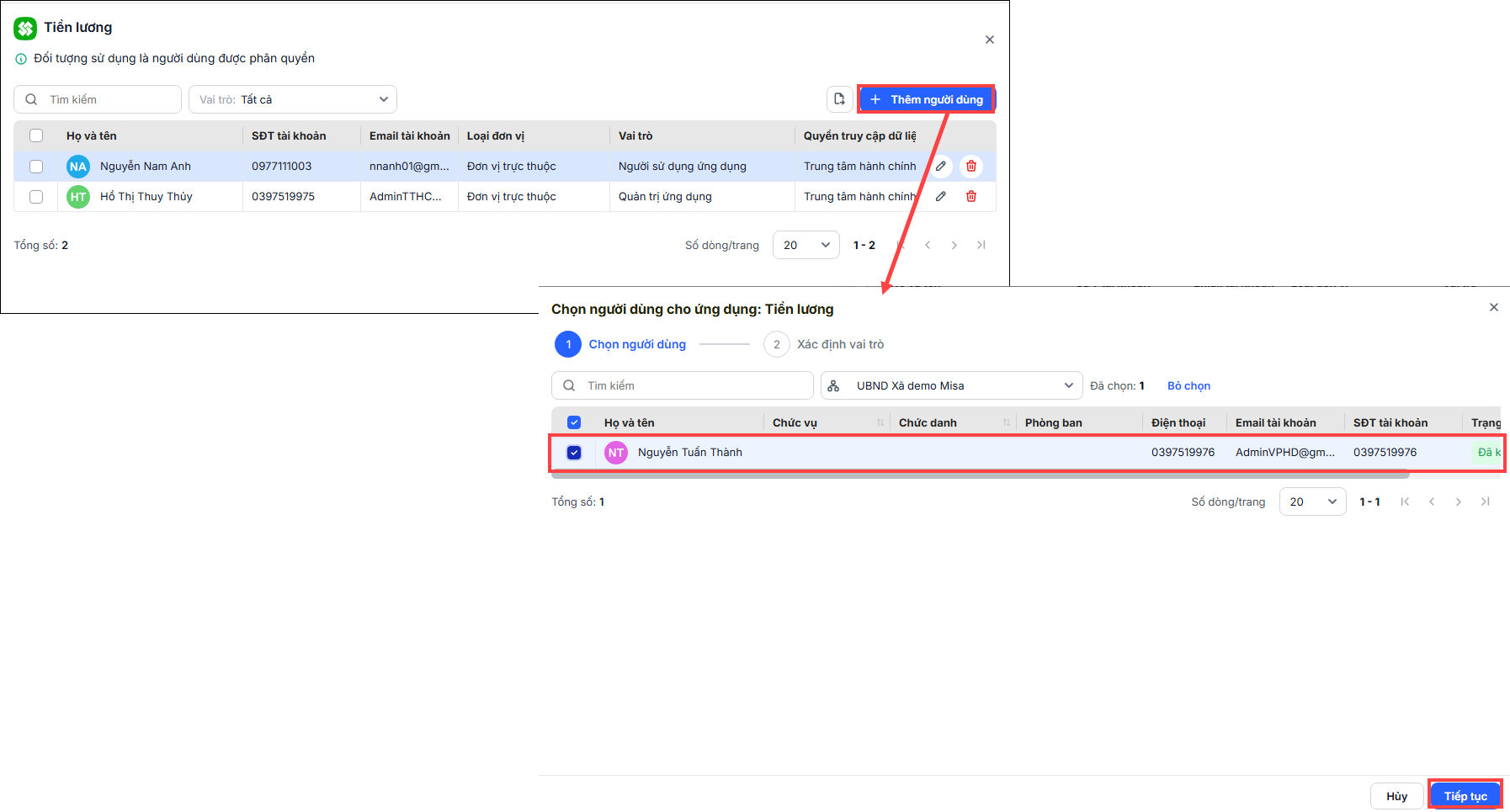Click the Thêm người dùng button

926,99
